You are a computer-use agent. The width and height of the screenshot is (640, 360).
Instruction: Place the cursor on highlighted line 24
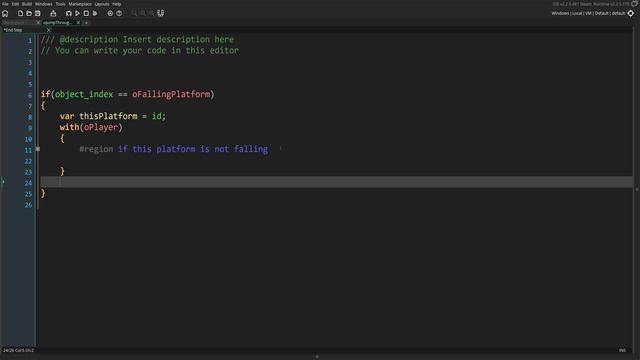coord(336,182)
